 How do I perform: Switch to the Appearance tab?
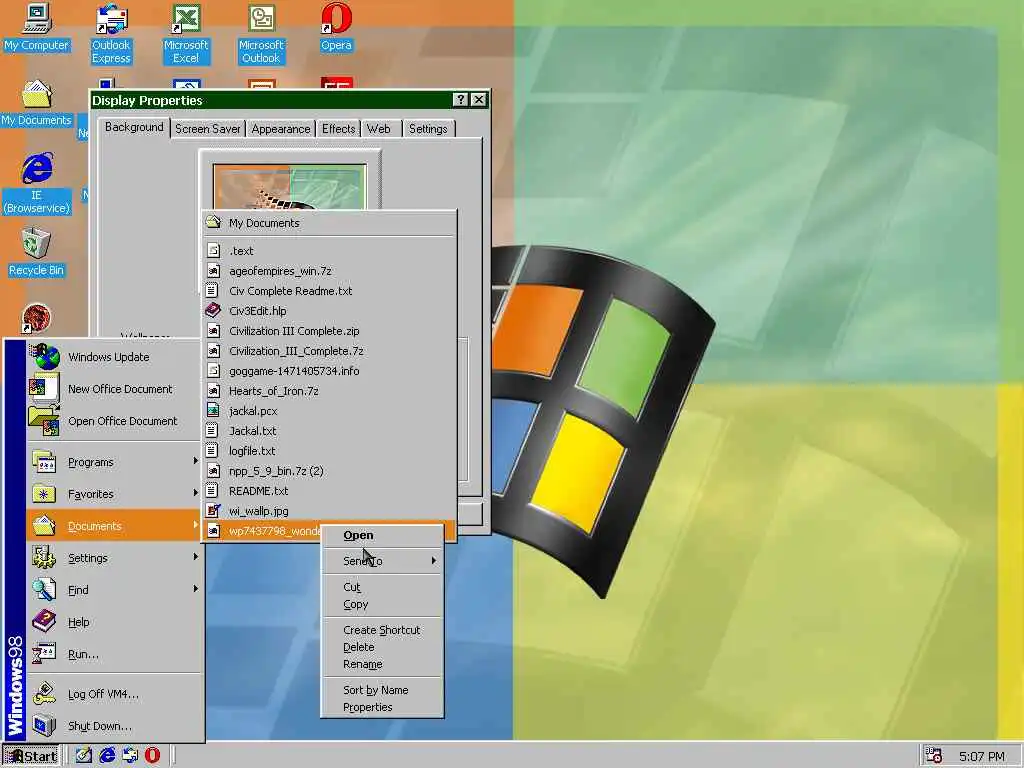(281, 129)
